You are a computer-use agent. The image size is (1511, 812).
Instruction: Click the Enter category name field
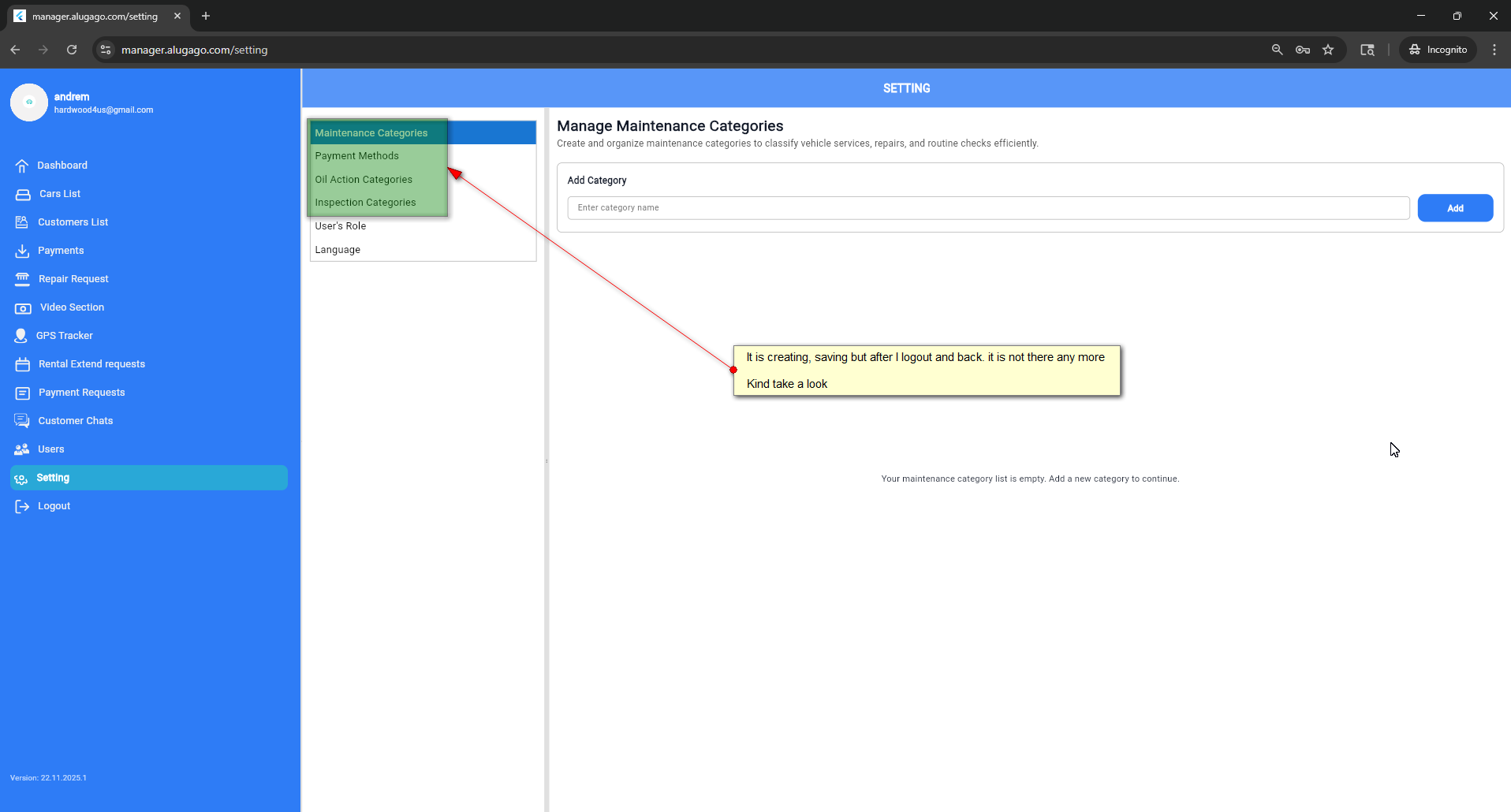[x=987, y=208]
